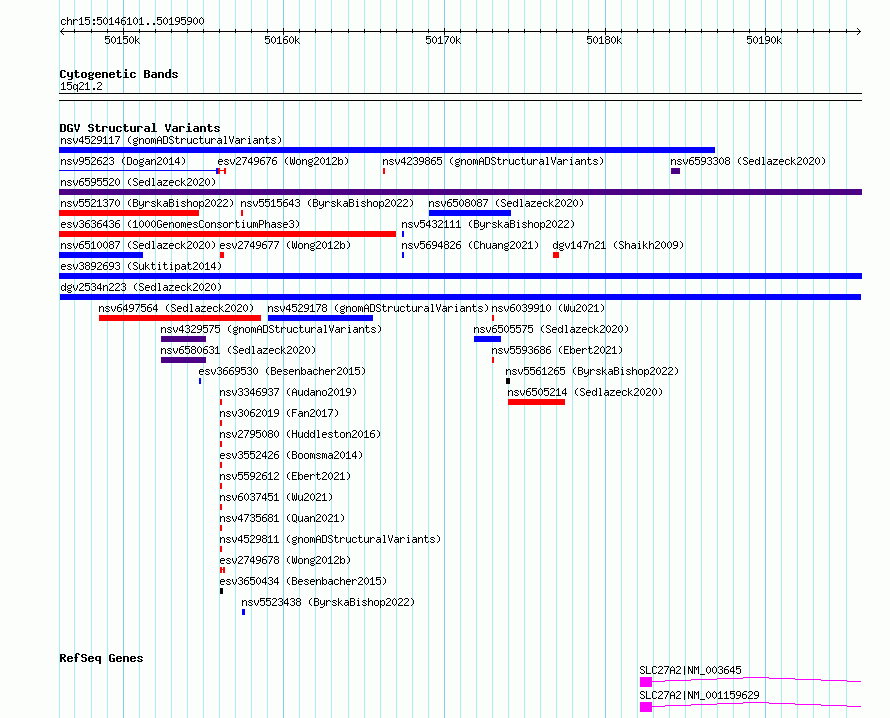The width and height of the screenshot is (890, 718).
Task: Click nsv4529178 (gnomADStructuralVariants) label
Action: click(378, 308)
